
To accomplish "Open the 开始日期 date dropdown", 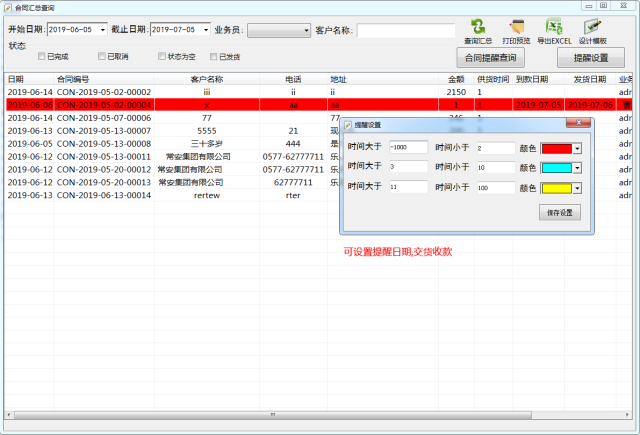I will [102, 30].
